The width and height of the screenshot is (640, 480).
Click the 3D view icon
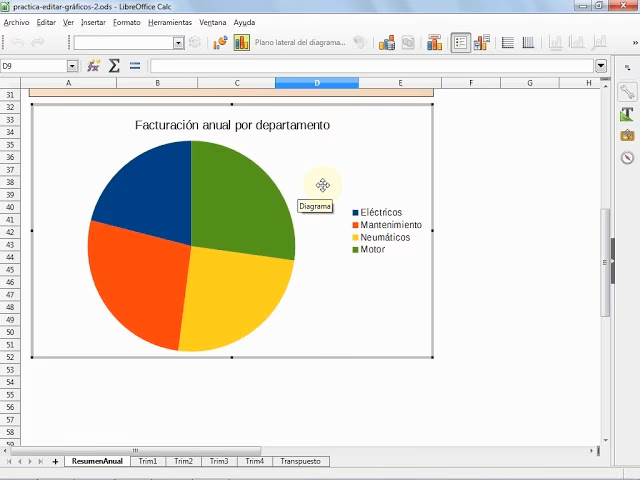coord(360,42)
